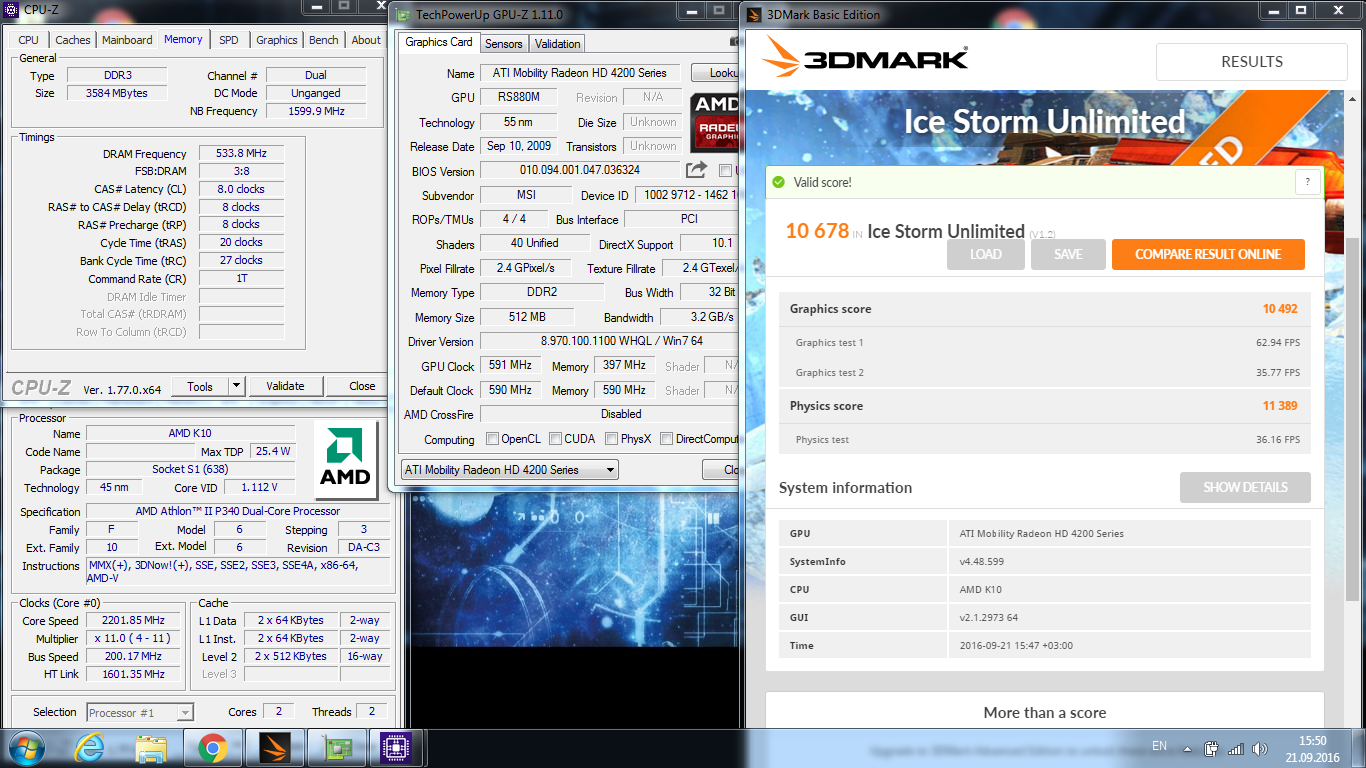This screenshot has width=1366, height=768.
Task: Click the LOAD button in 3DMark
Action: [x=986, y=254]
